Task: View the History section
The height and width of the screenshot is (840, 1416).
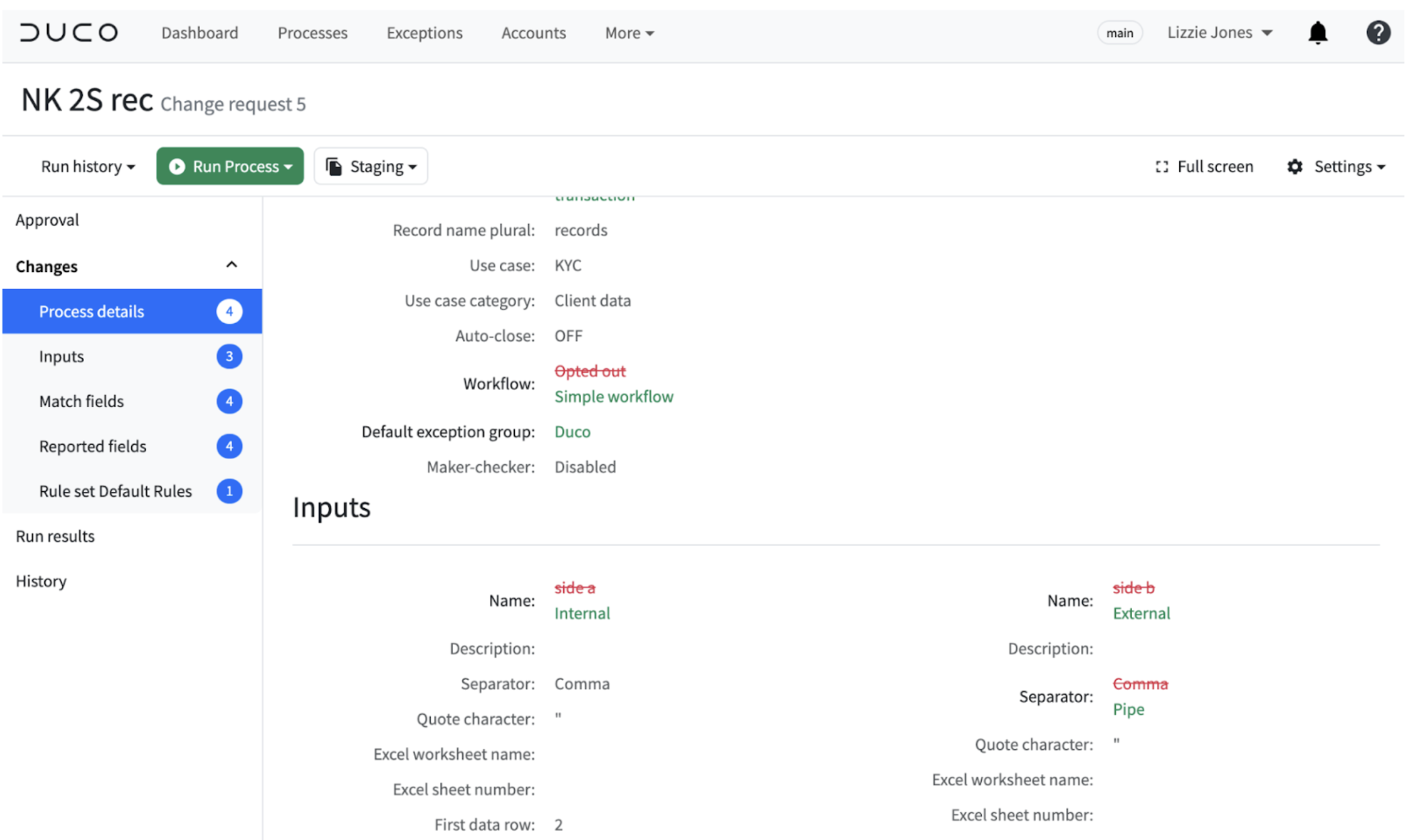Action: [x=41, y=581]
